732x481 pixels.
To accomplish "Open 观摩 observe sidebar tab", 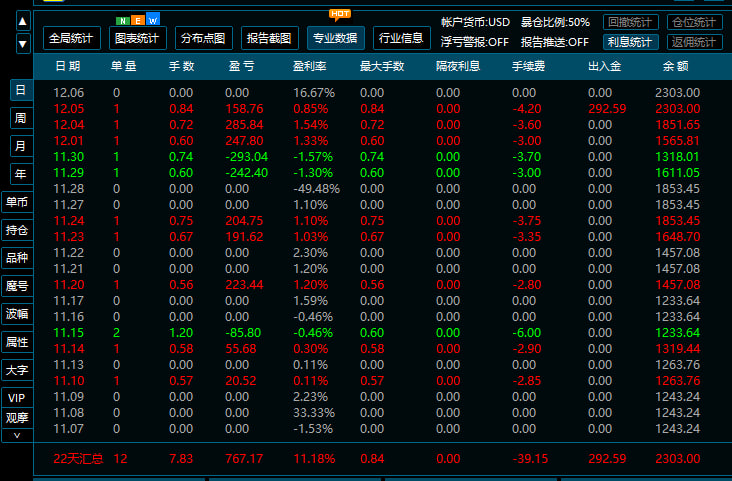I will 17,417.
